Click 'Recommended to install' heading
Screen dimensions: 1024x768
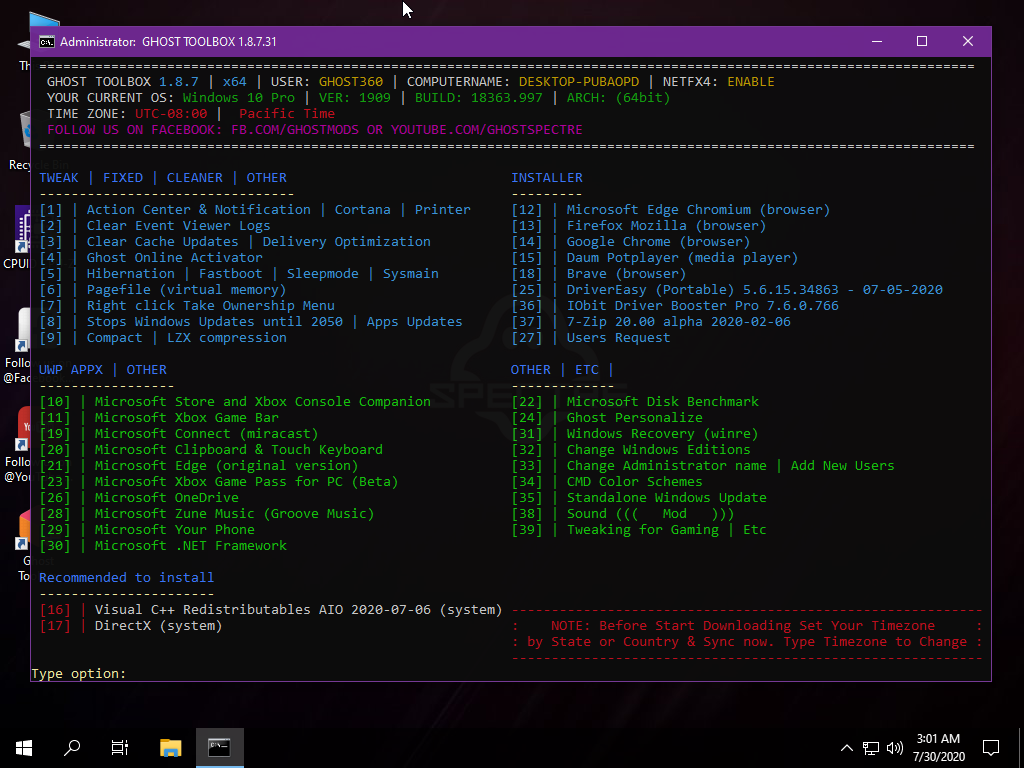point(127,578)
